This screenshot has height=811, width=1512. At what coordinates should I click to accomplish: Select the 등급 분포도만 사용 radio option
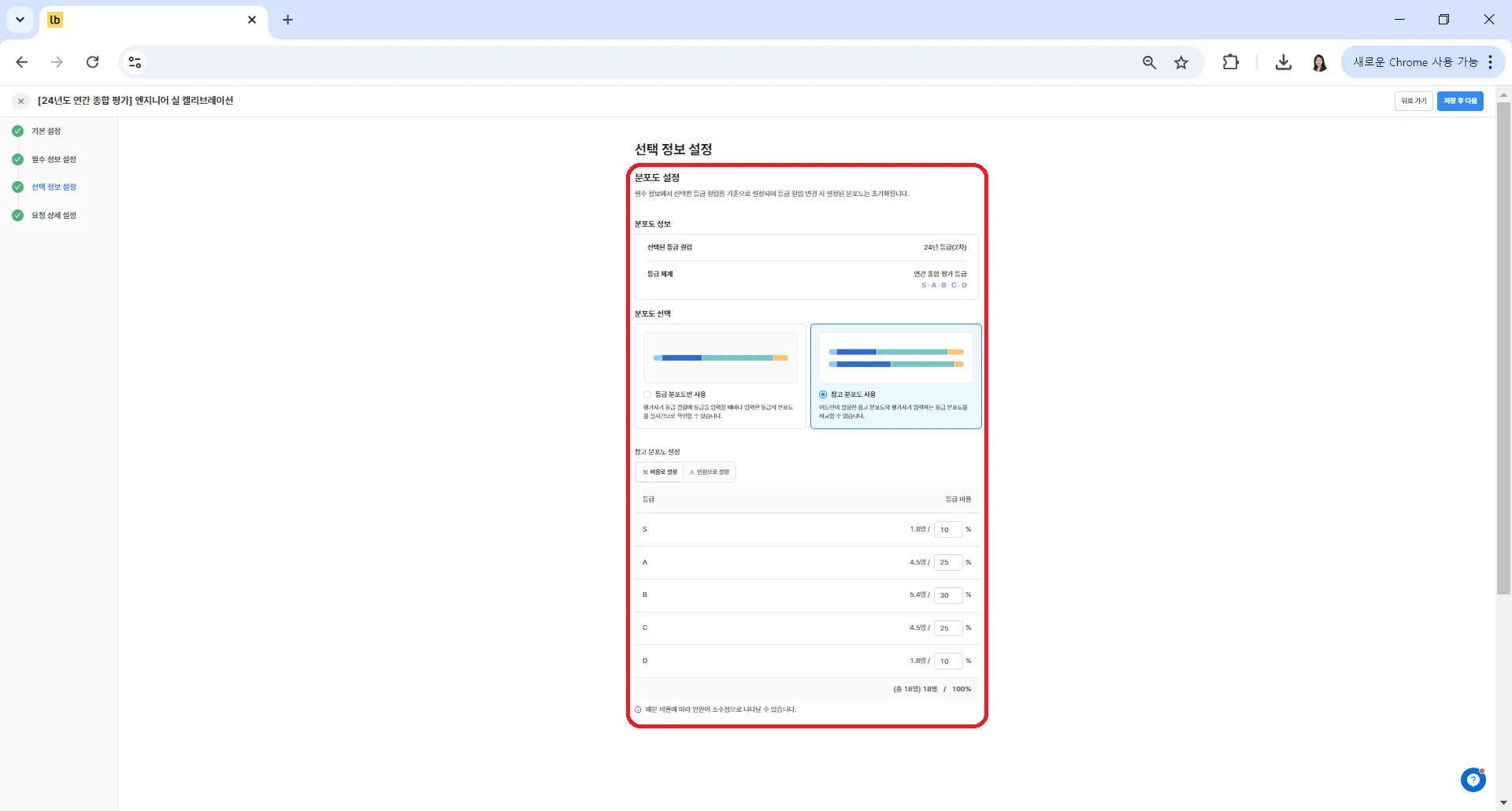click(x=647, y=394)
